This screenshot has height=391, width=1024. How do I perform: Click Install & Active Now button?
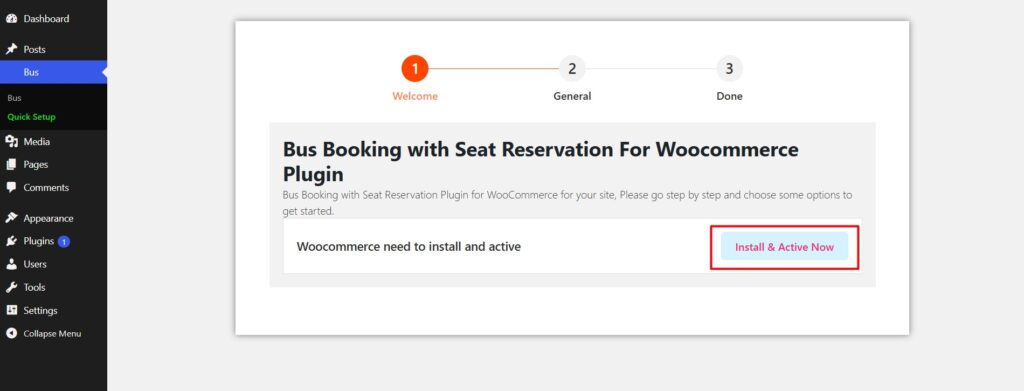(x=784, y=247)
